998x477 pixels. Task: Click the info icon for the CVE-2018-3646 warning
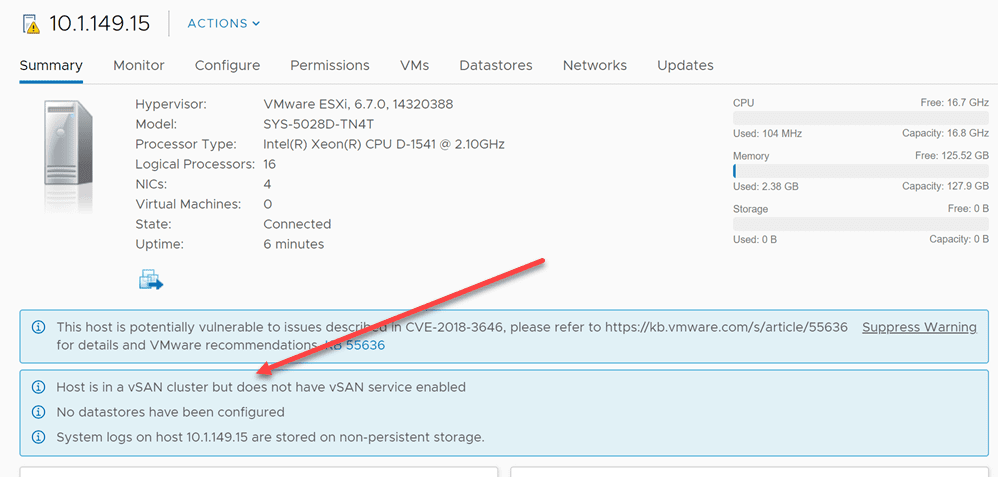coord(38,327)
